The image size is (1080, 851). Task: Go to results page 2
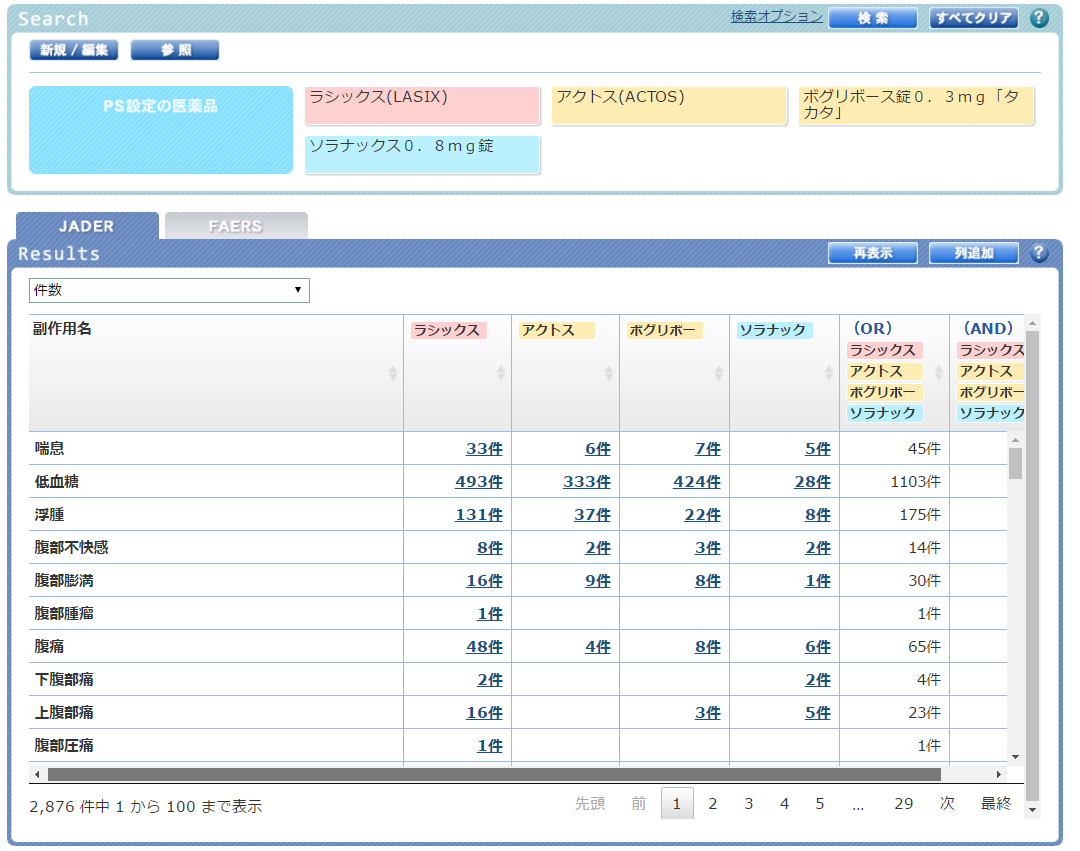click(713, 803)
